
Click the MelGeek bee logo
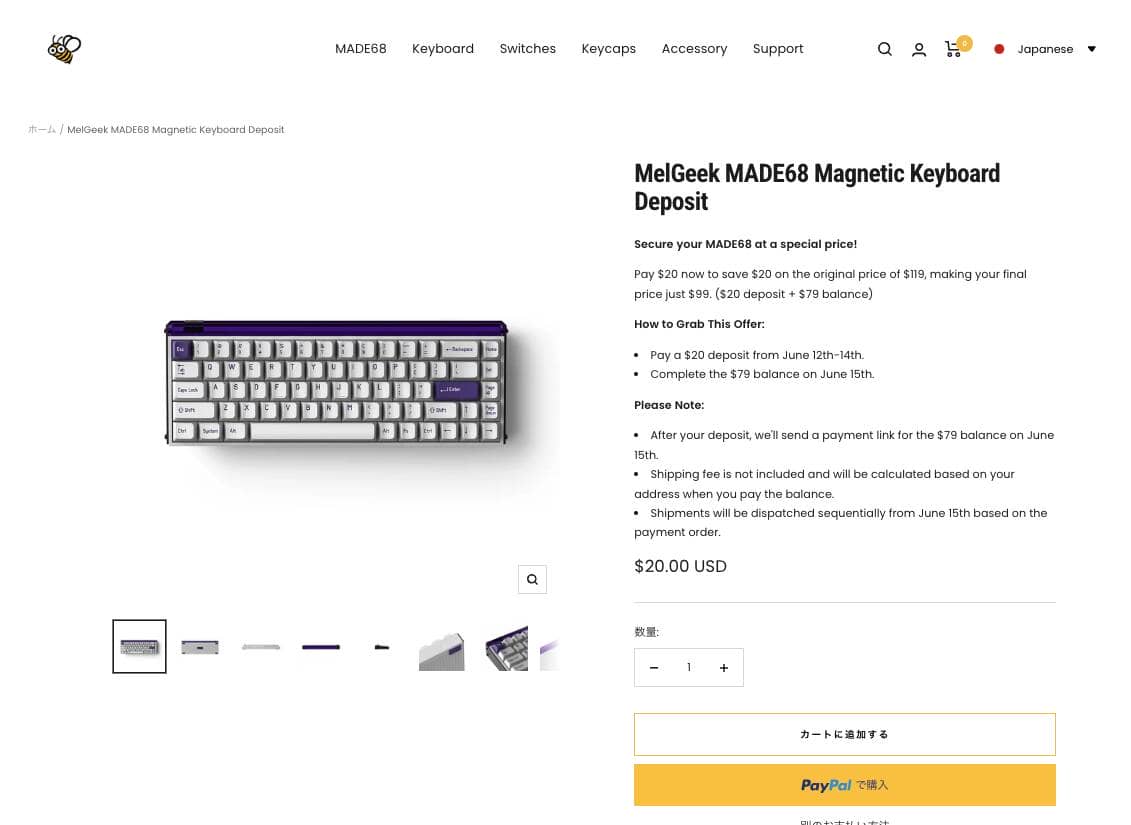point(64,48)
